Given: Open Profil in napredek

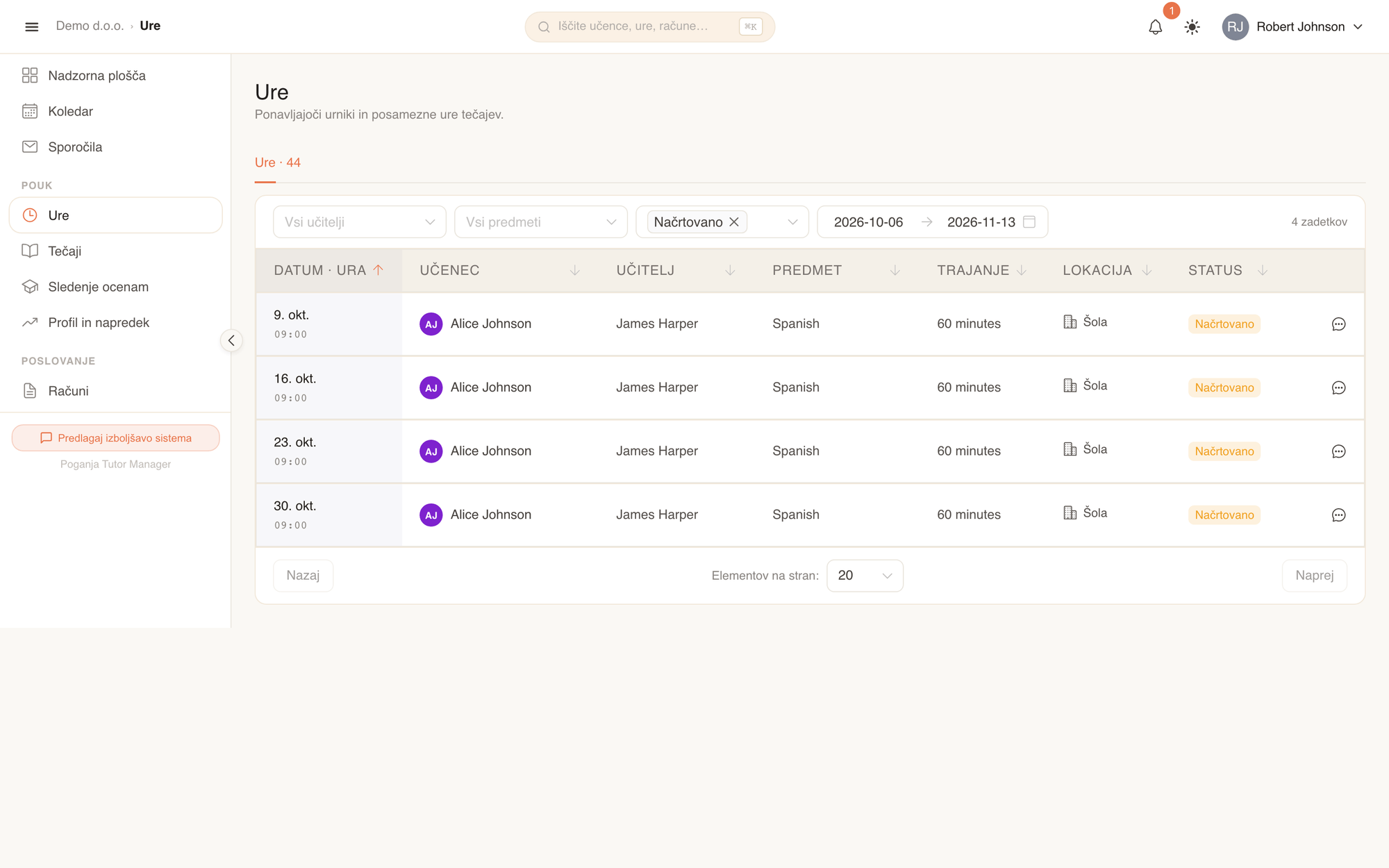Looking at the screenshot, I should pyautogui.click(x=115, y=322).
